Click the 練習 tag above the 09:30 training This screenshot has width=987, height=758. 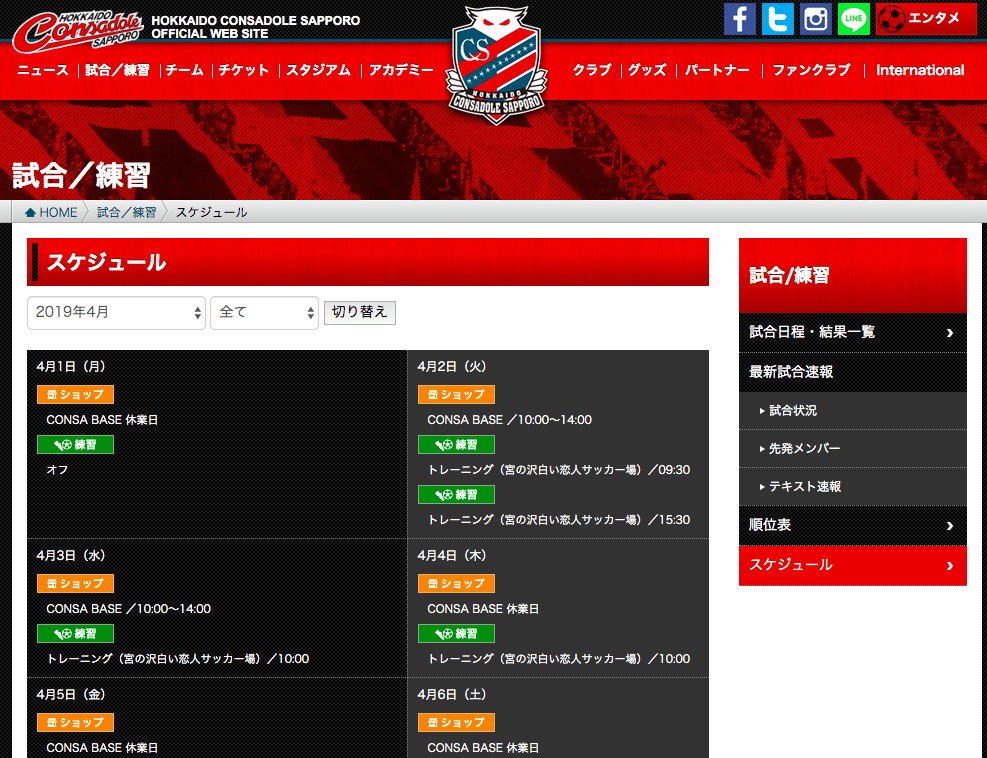coord(456,444)
